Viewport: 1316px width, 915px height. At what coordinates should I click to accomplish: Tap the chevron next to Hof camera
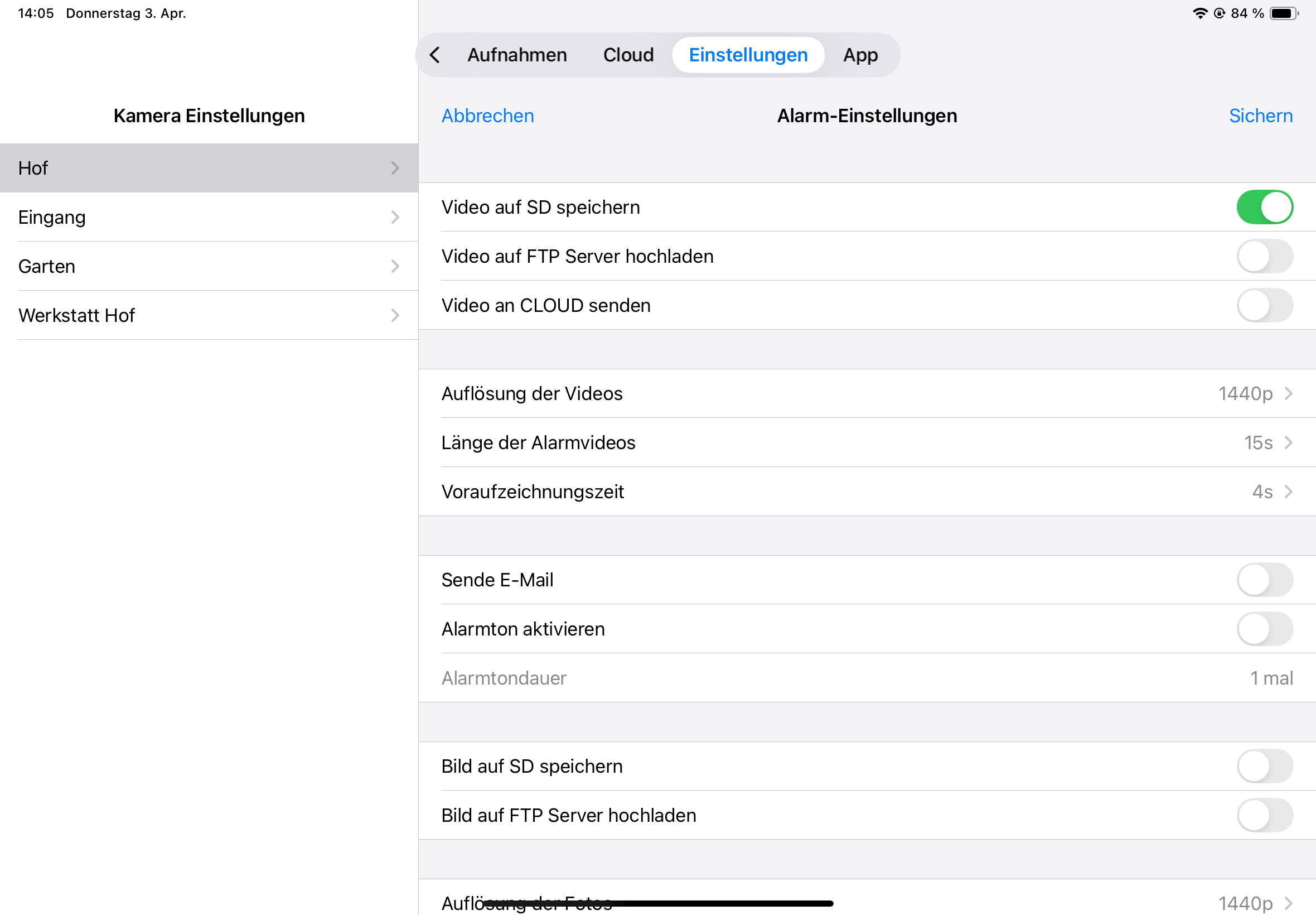pos(395,168)
